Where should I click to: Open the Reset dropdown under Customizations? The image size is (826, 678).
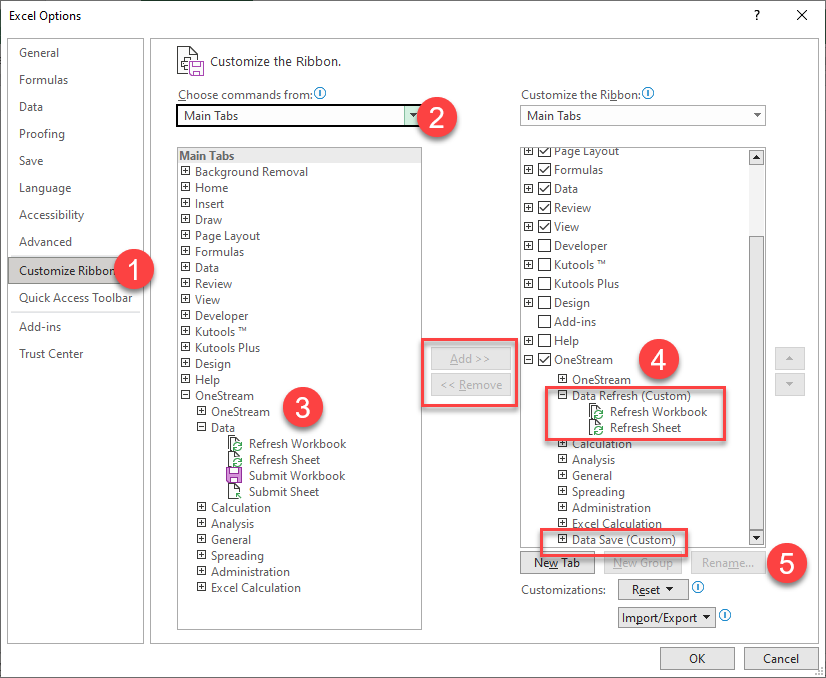[671, 589]
